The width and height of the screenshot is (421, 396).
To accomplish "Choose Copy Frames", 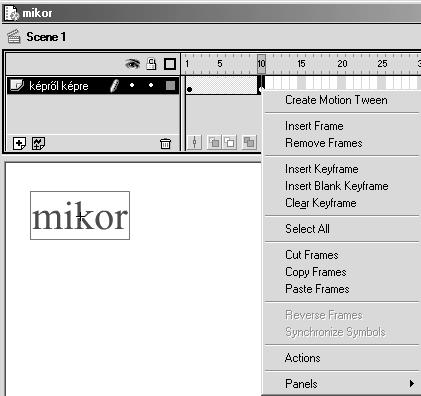I will pyautogui.click(x=316, y=272).
